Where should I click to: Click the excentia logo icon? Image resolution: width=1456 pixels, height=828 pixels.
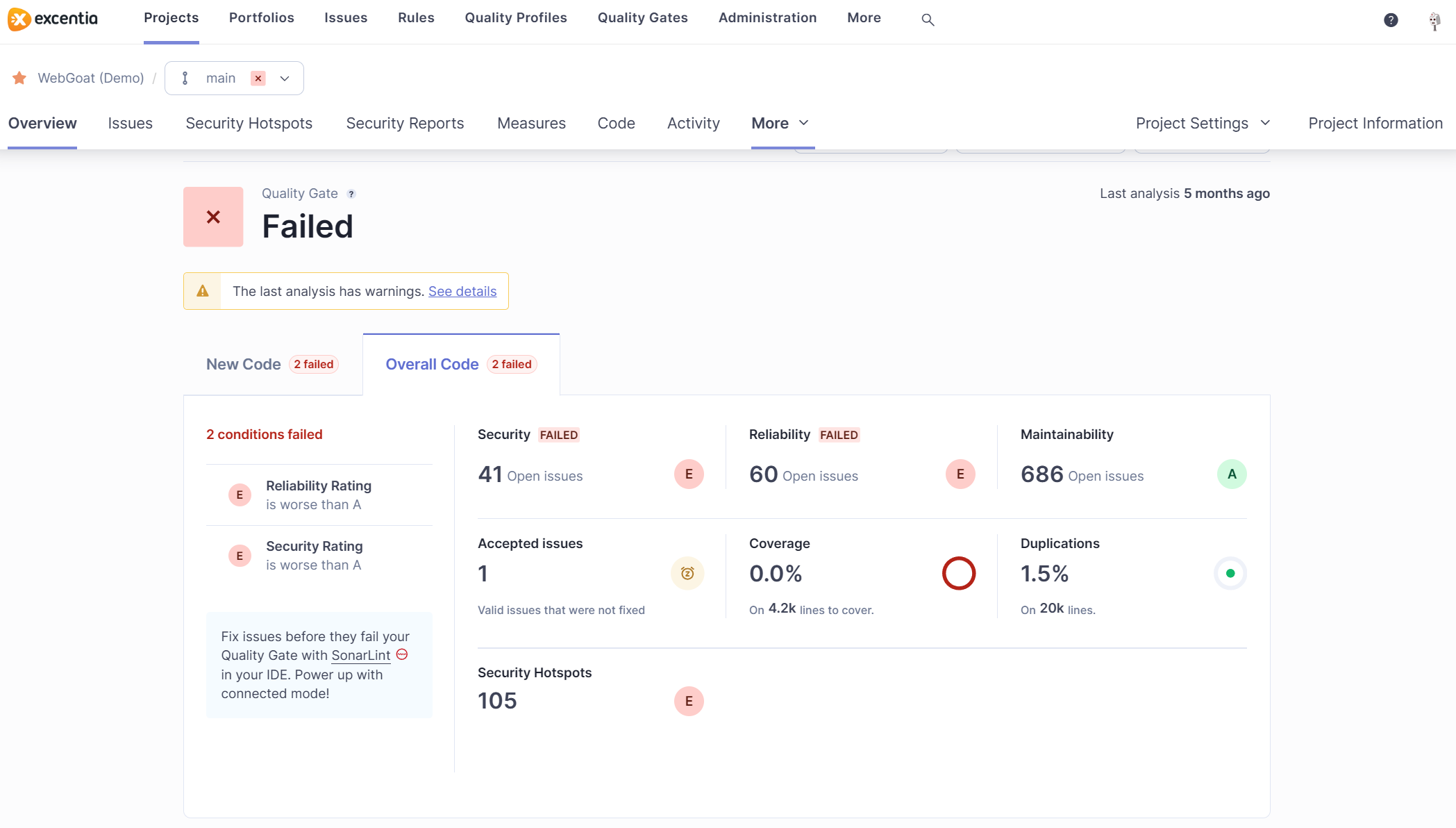(19, 19)
